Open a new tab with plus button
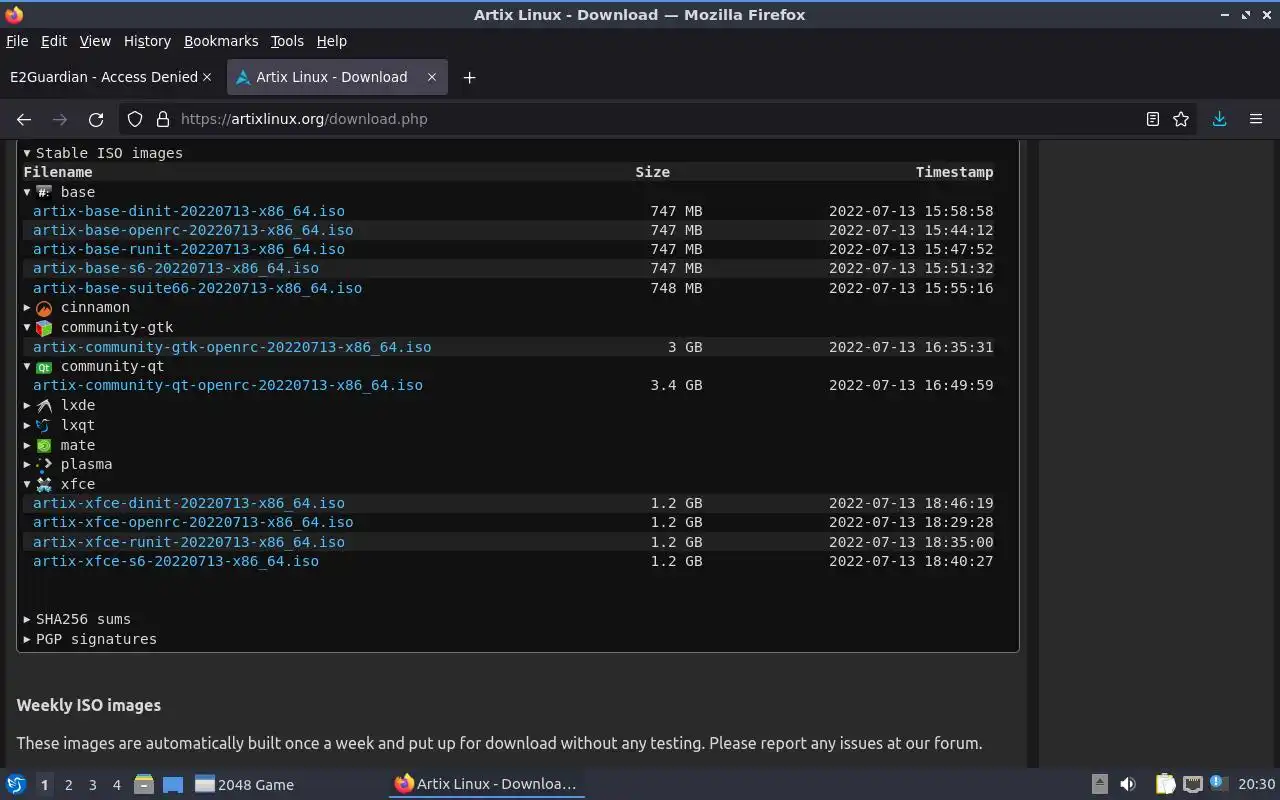1280x800 pixels. (x=469, y=77)
